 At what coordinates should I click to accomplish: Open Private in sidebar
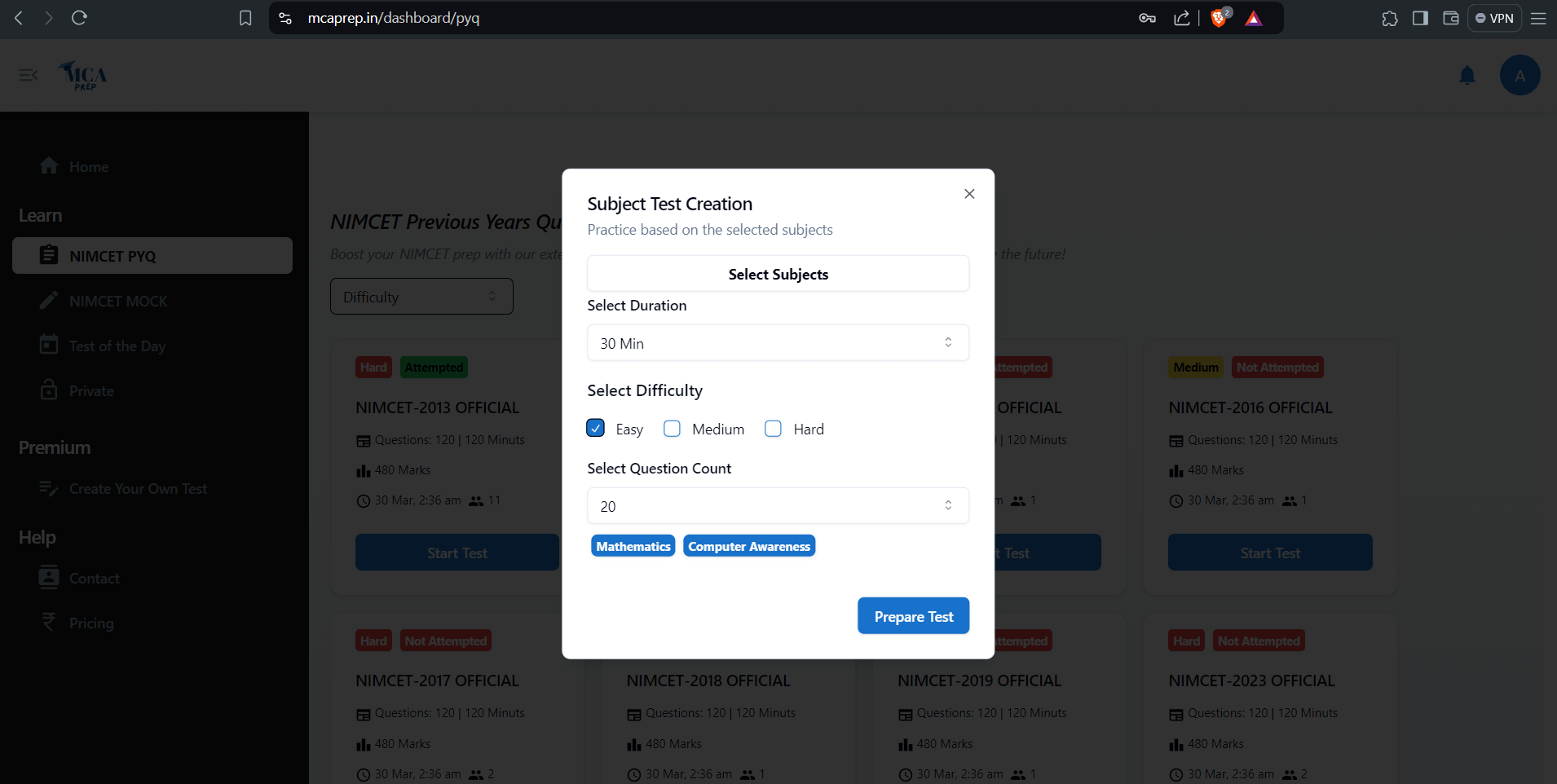click(91, 390)
